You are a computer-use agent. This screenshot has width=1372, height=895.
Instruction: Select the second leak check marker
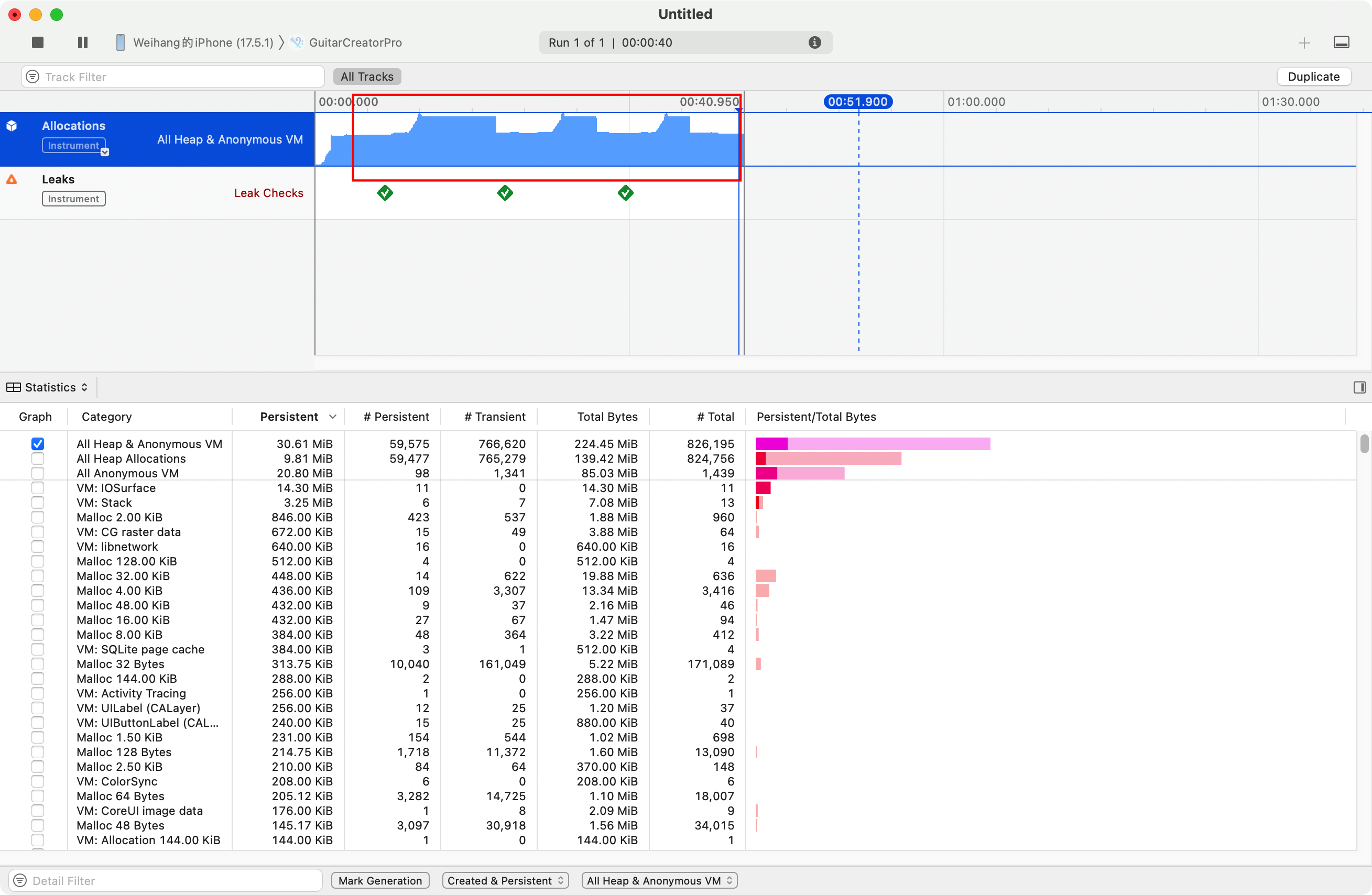(x=505, y=193)
